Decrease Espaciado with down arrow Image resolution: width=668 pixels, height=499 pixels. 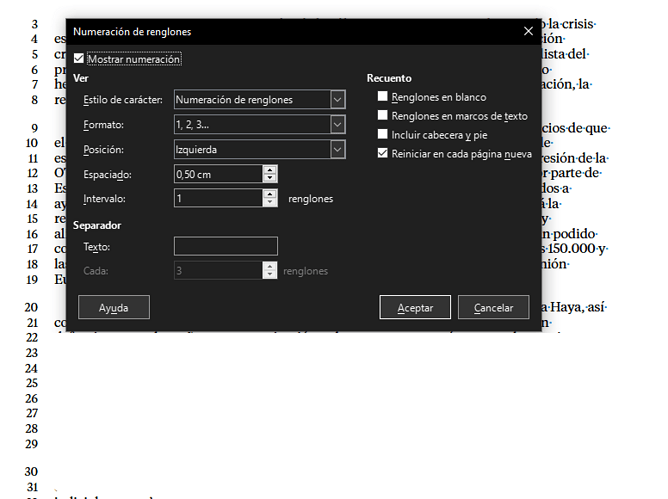270,178
